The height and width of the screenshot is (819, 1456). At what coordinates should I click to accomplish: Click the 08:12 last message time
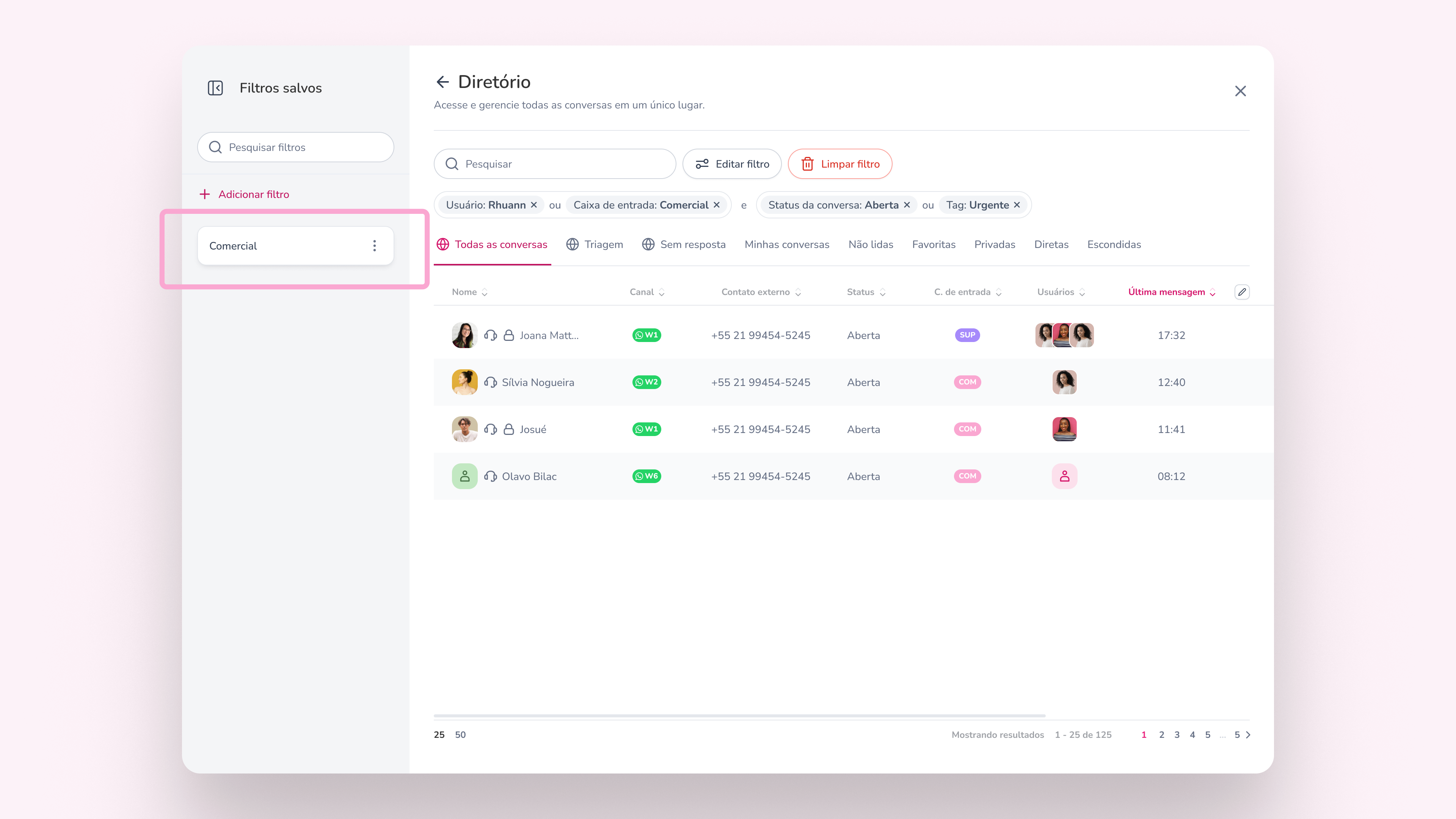pyautogui.click(x=1171, y=476)
